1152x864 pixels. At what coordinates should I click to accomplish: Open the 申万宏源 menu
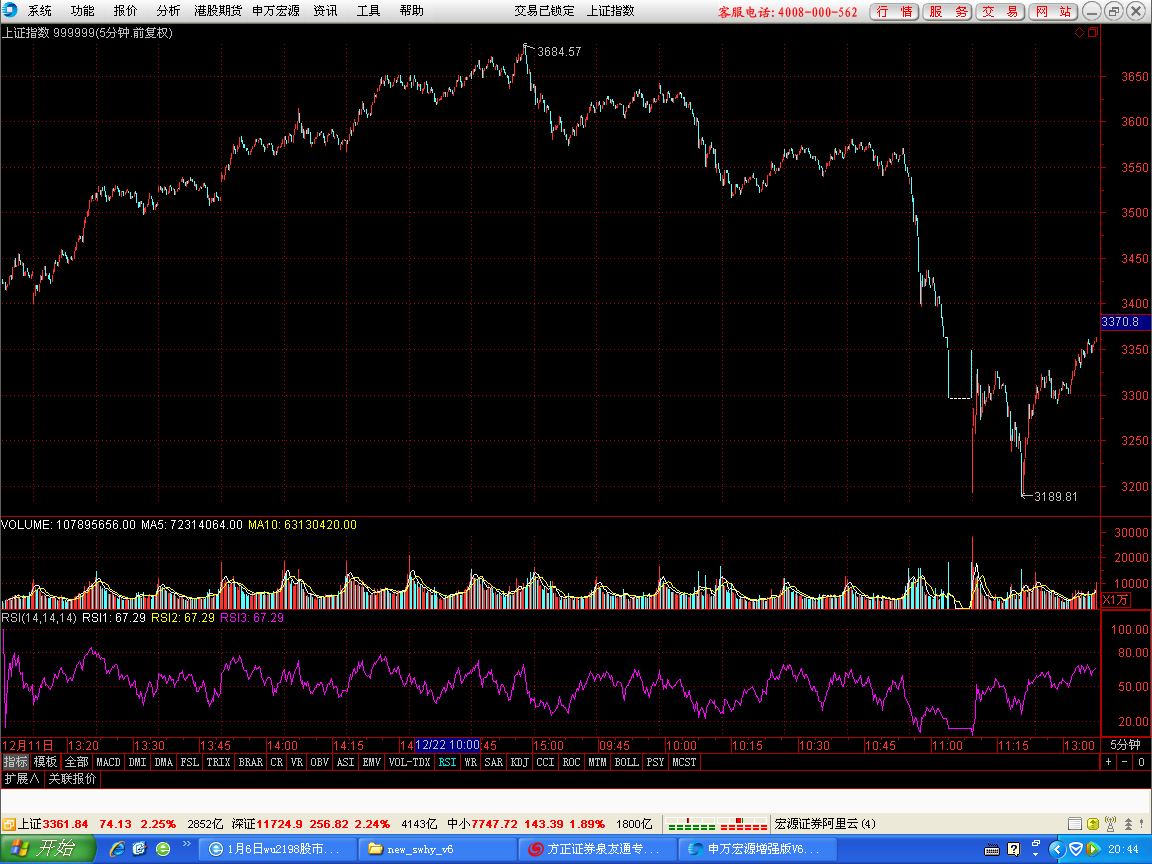276,11
